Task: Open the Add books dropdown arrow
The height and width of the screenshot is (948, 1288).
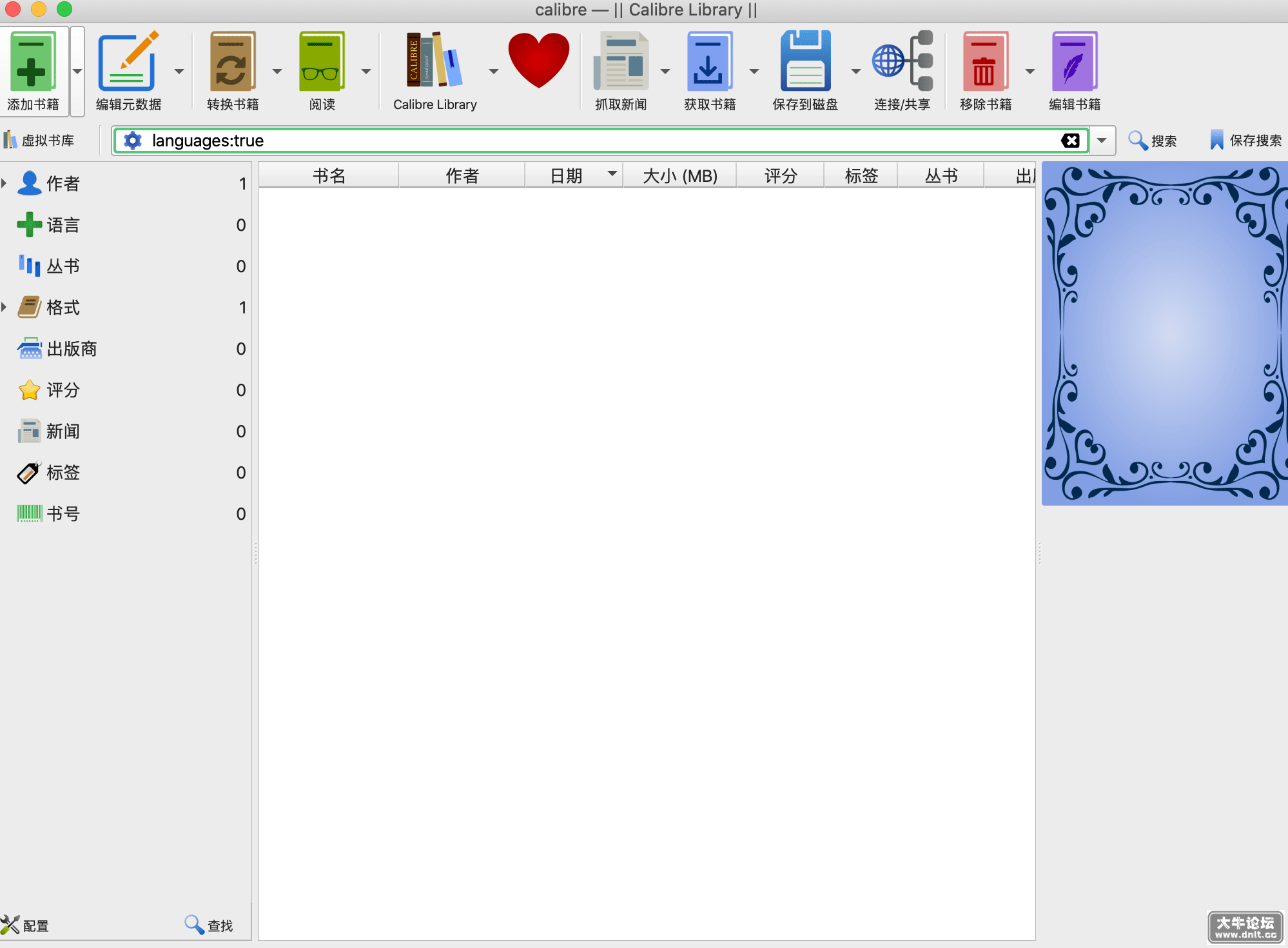Action: [77, 71]
